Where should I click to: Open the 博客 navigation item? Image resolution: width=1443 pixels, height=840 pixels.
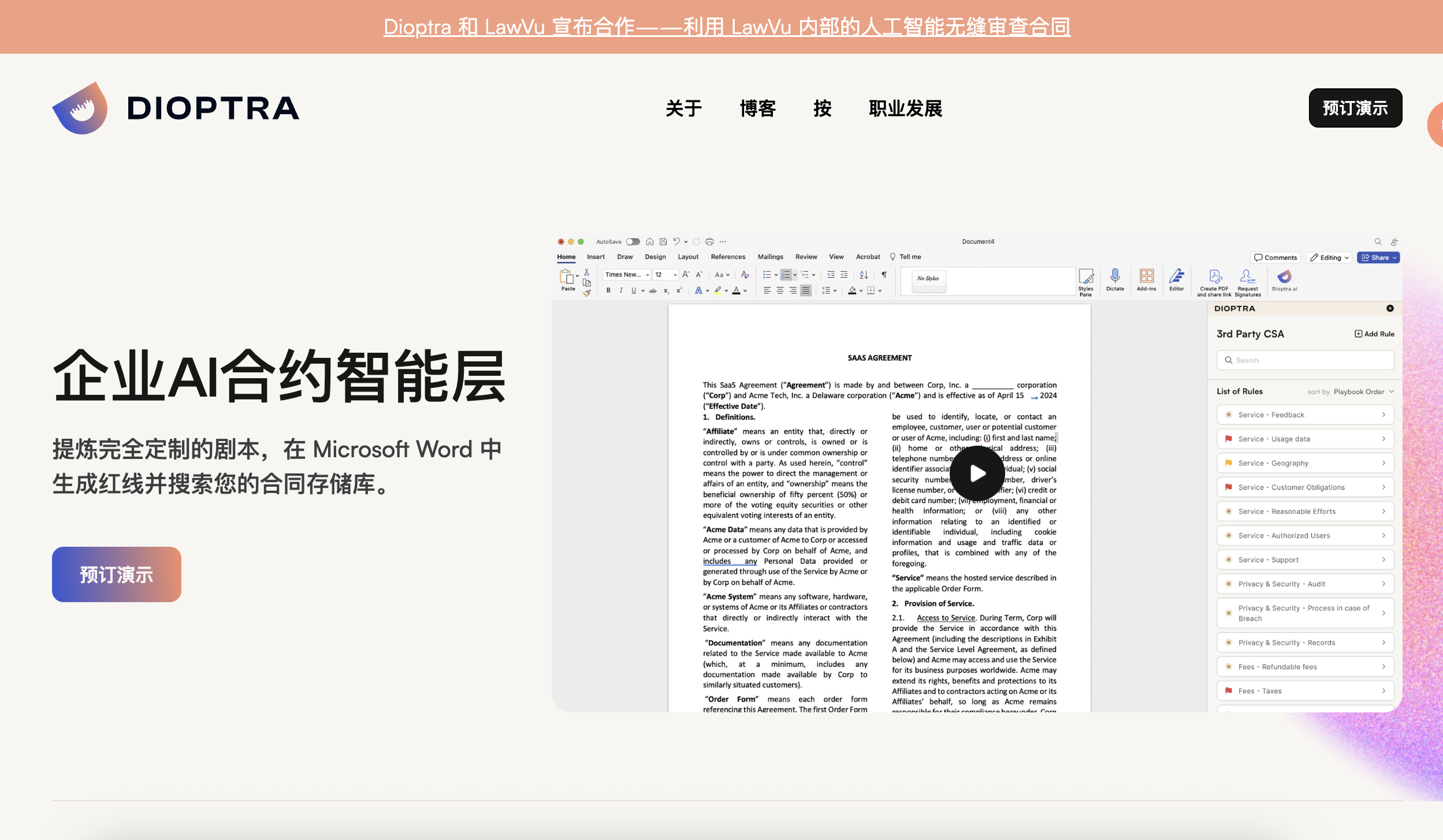pos(757,108)
